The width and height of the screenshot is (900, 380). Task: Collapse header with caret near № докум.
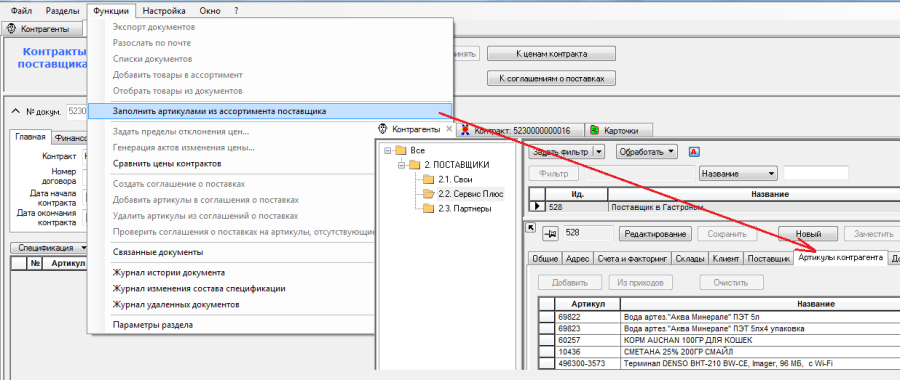(15, 110)
